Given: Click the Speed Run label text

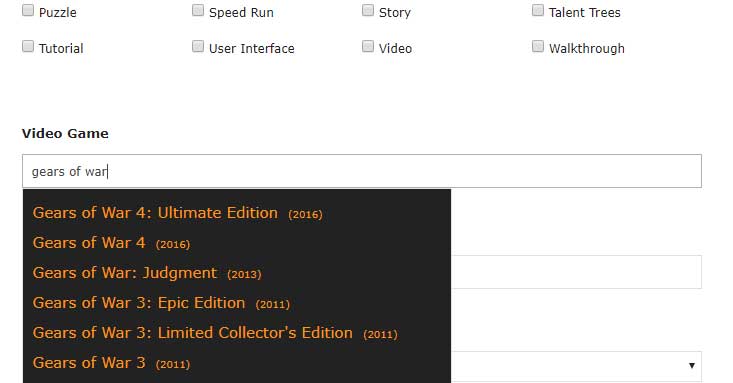Looking at the screenshot, I should (241, 13).
